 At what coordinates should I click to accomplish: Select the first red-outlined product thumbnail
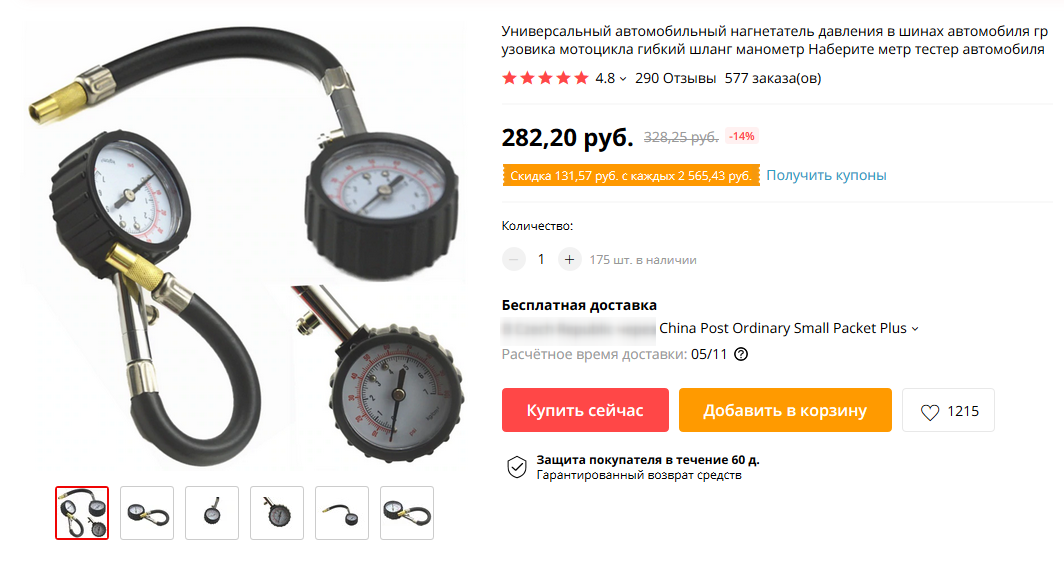82,513
